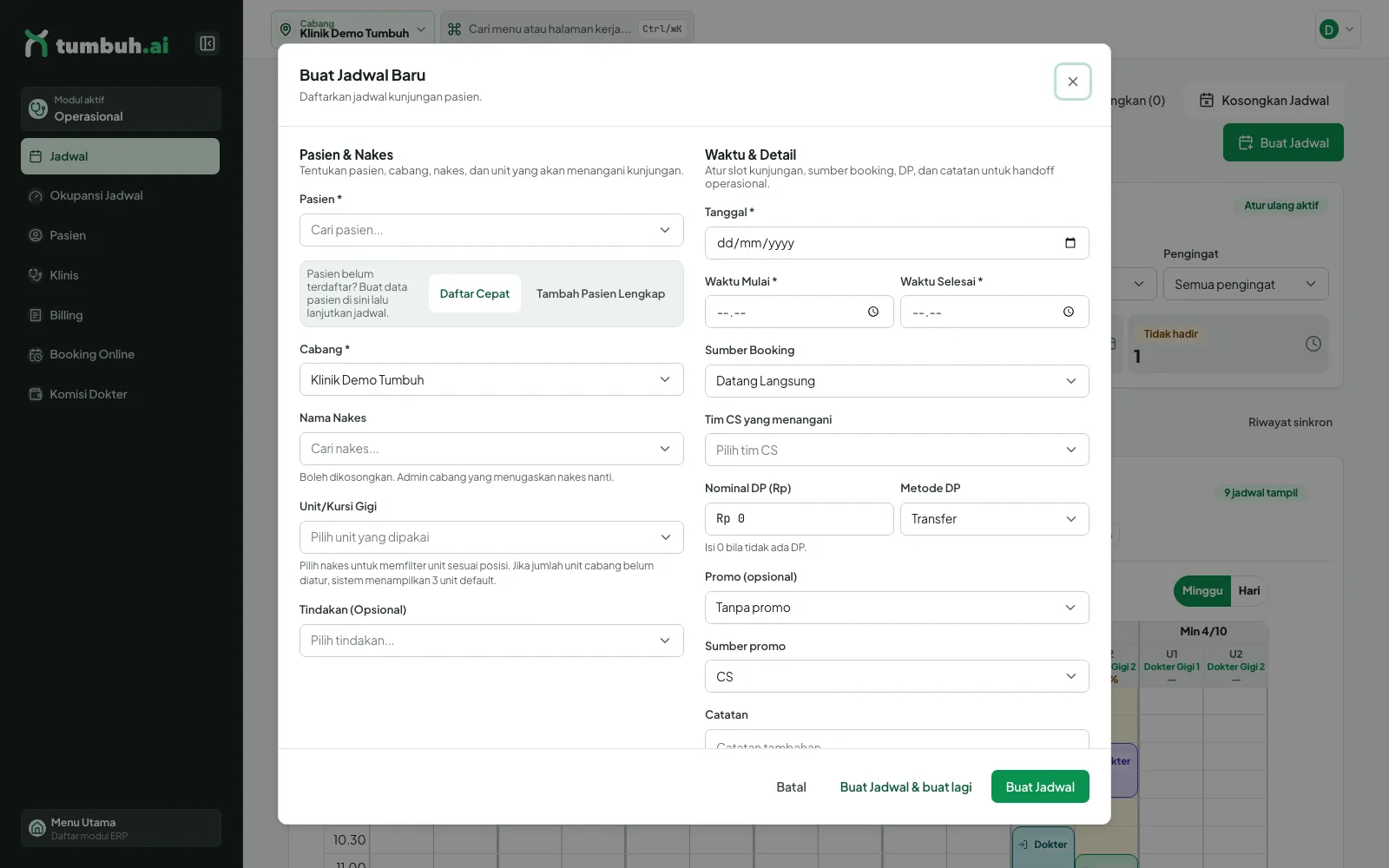Click the user avatar D
1389x868 pixels.
(x=1328, y=30)
